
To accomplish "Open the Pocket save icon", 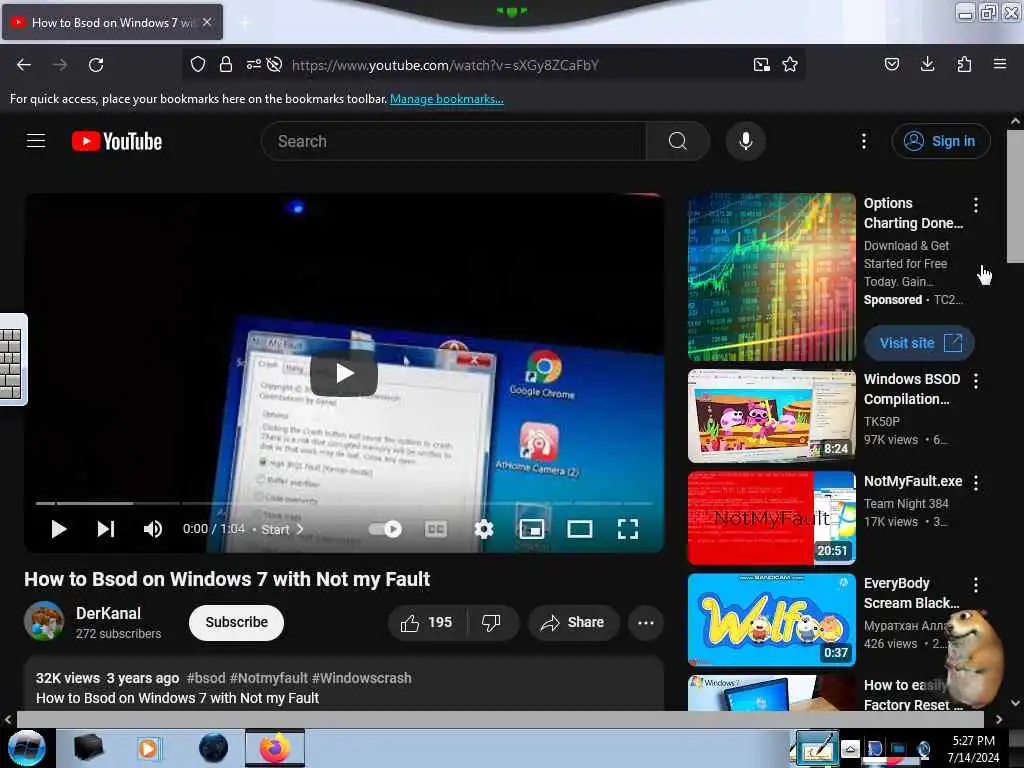I will [x=892, y=64].
